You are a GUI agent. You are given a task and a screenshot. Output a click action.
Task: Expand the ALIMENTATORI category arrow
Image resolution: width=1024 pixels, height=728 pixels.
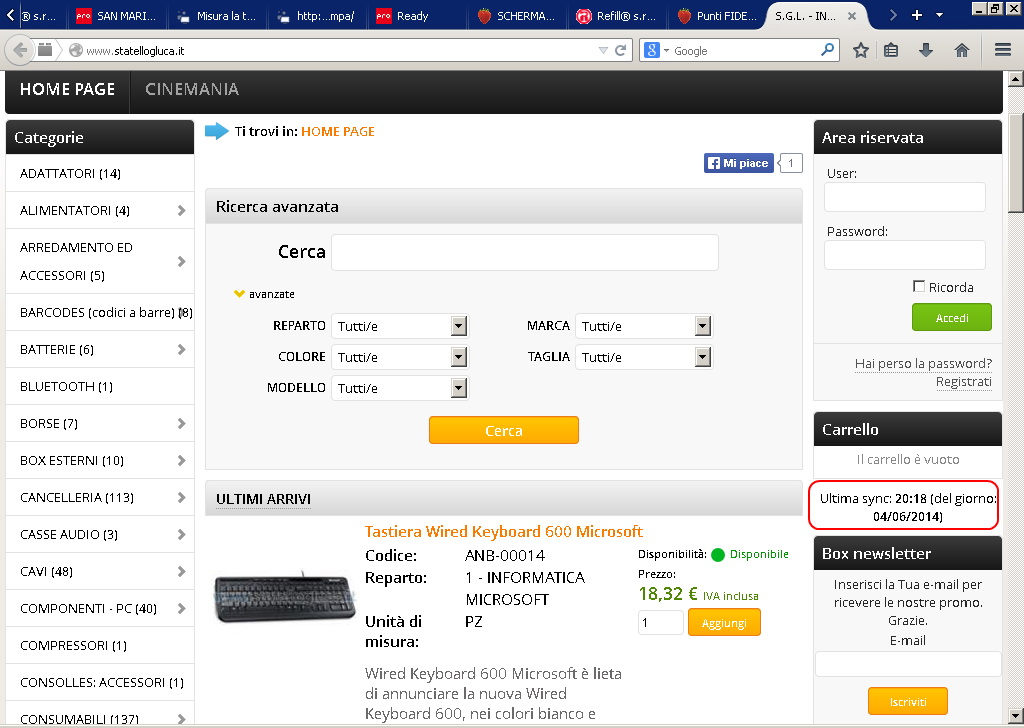click(182, 210)
